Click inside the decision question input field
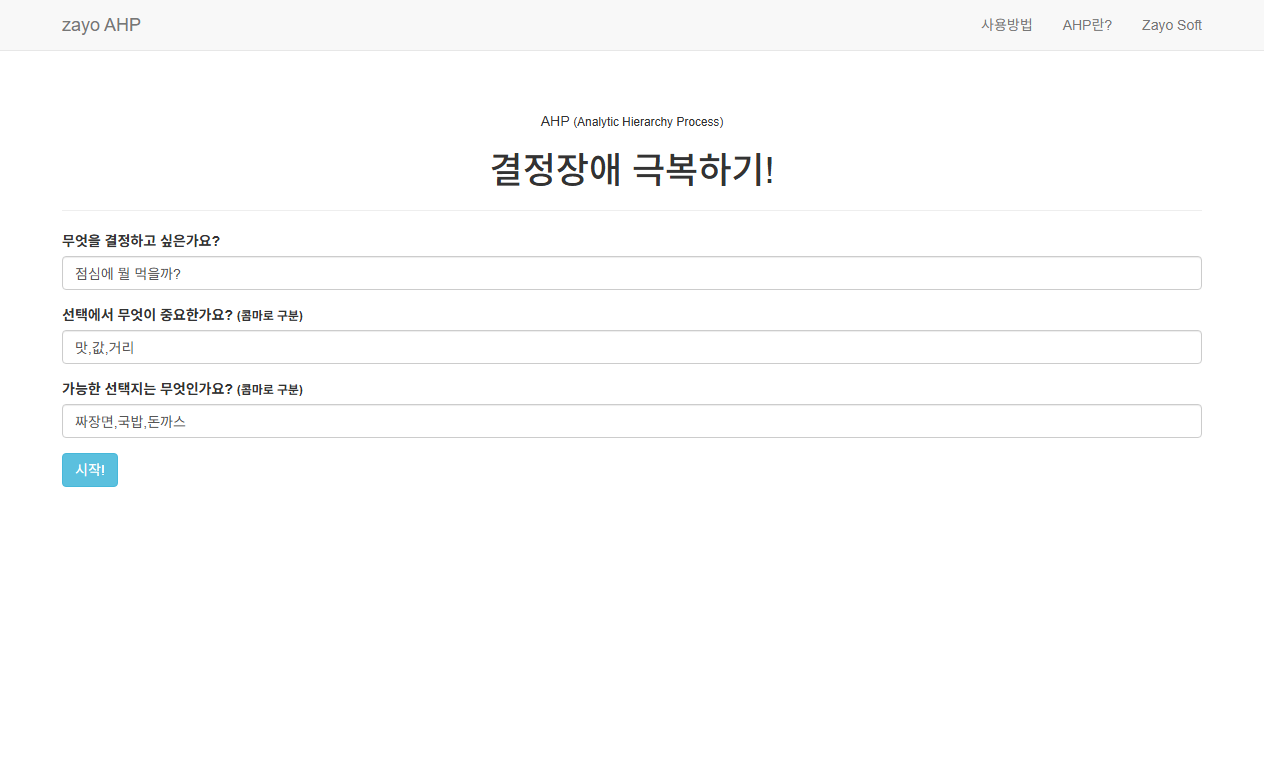 click(x=632, y=273)
